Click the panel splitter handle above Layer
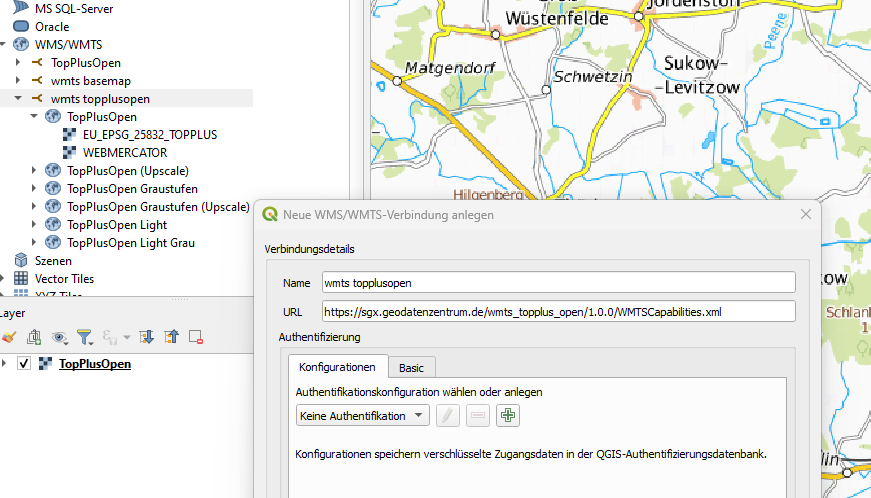This screenshot has height=498, width=871. pyautogui.click(x=179, y=299)
